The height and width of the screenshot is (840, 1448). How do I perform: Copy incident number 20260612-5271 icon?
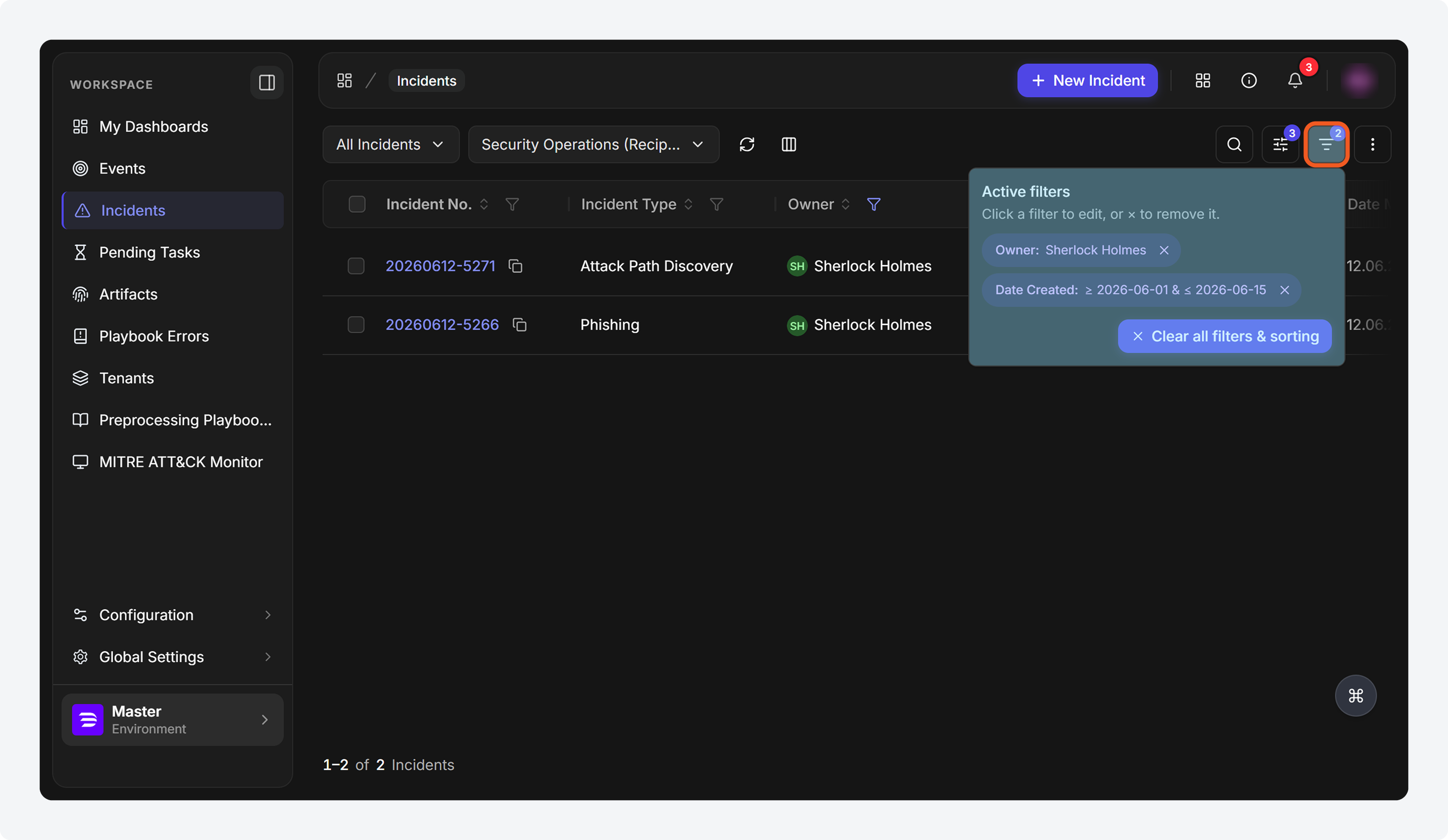point(515,266)
